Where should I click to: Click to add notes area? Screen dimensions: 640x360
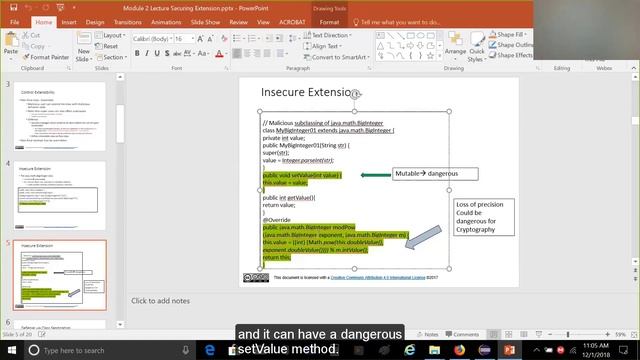(160, 301)
